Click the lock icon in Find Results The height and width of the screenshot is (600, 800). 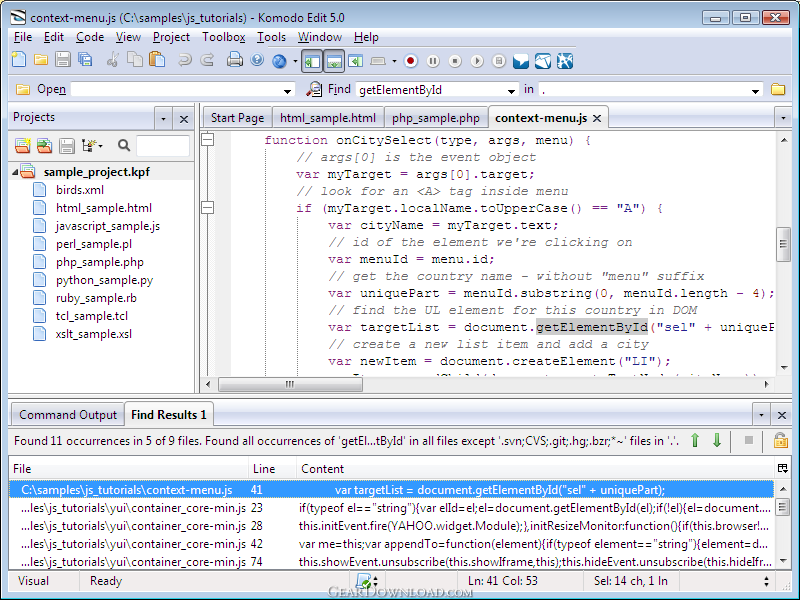coord(780,440)
